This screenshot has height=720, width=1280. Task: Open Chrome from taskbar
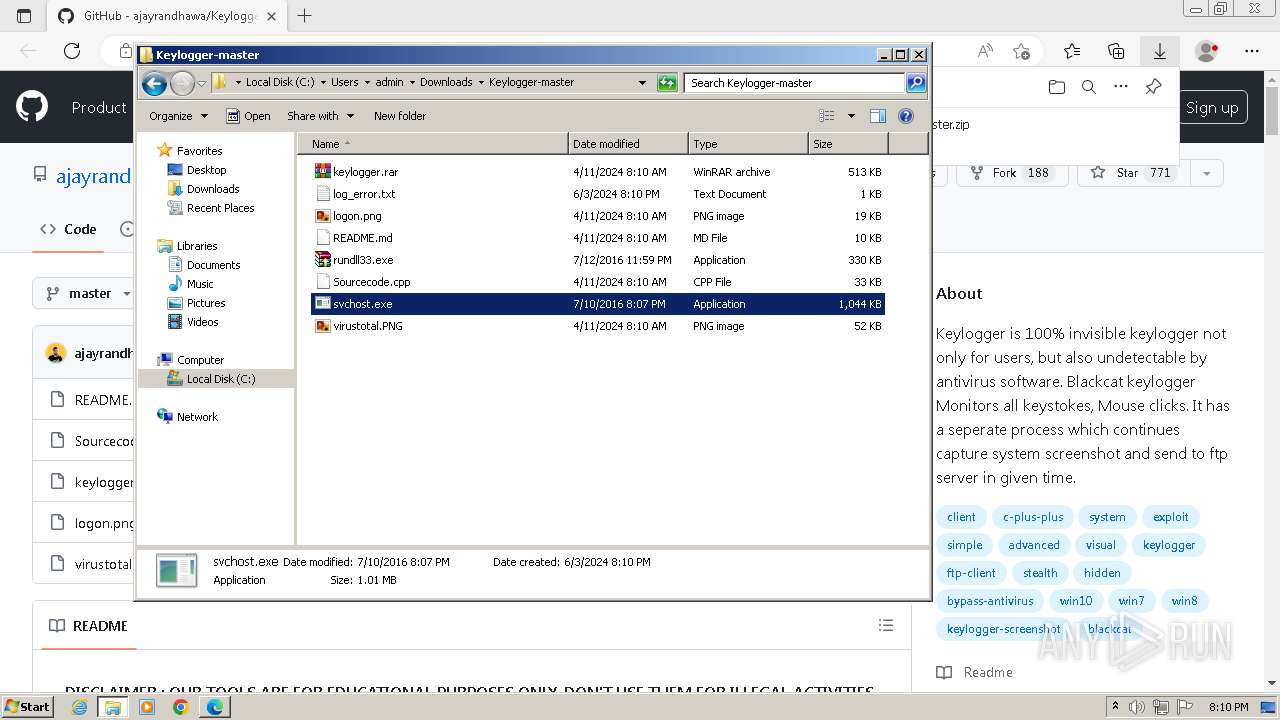click(x=180, y=707)
